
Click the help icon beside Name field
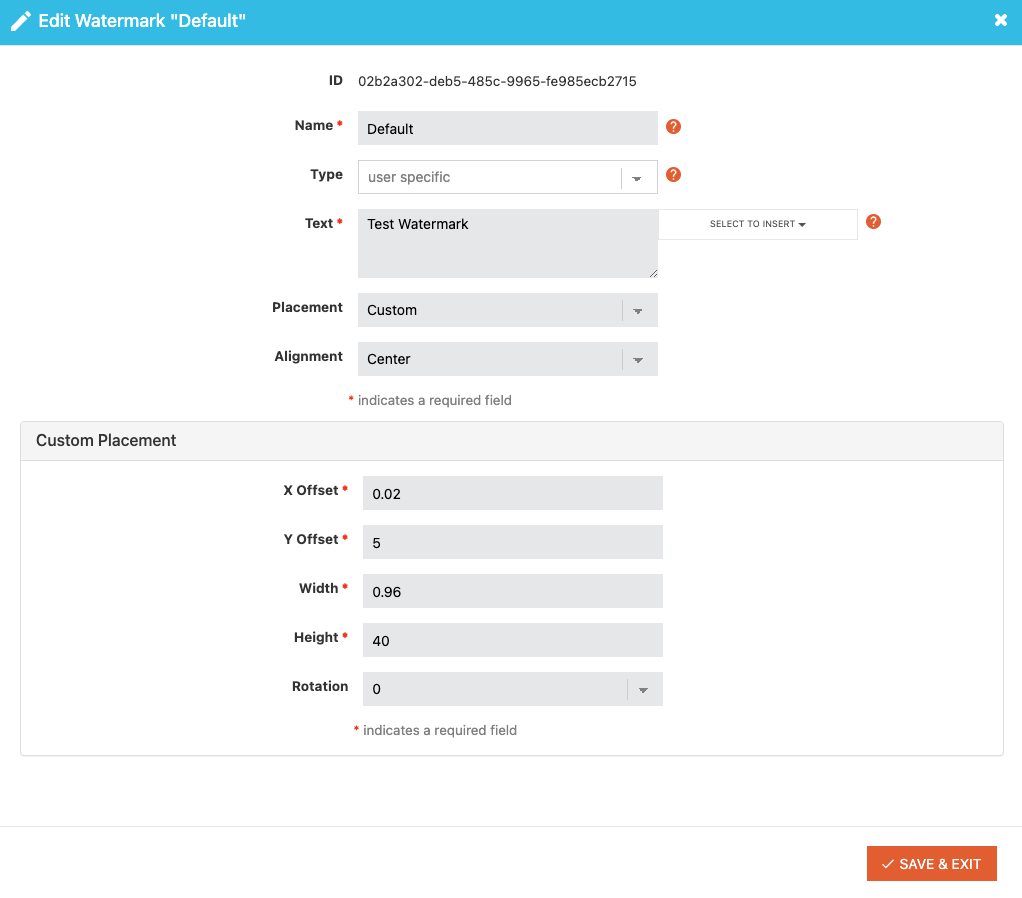coord(673,126)
